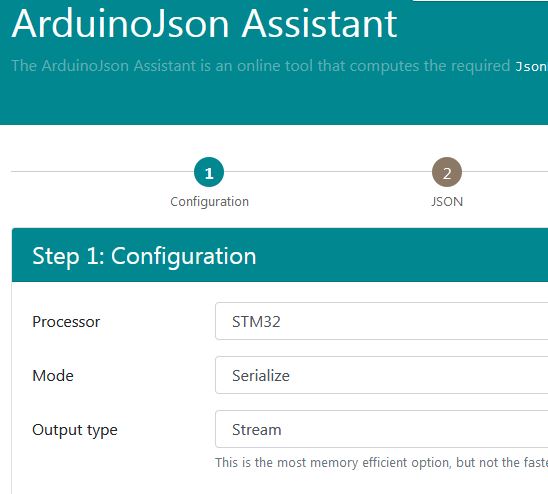Screen dimensions: 548x494
Task: Click the Processor field label
Action: click(x=66, y=322)
